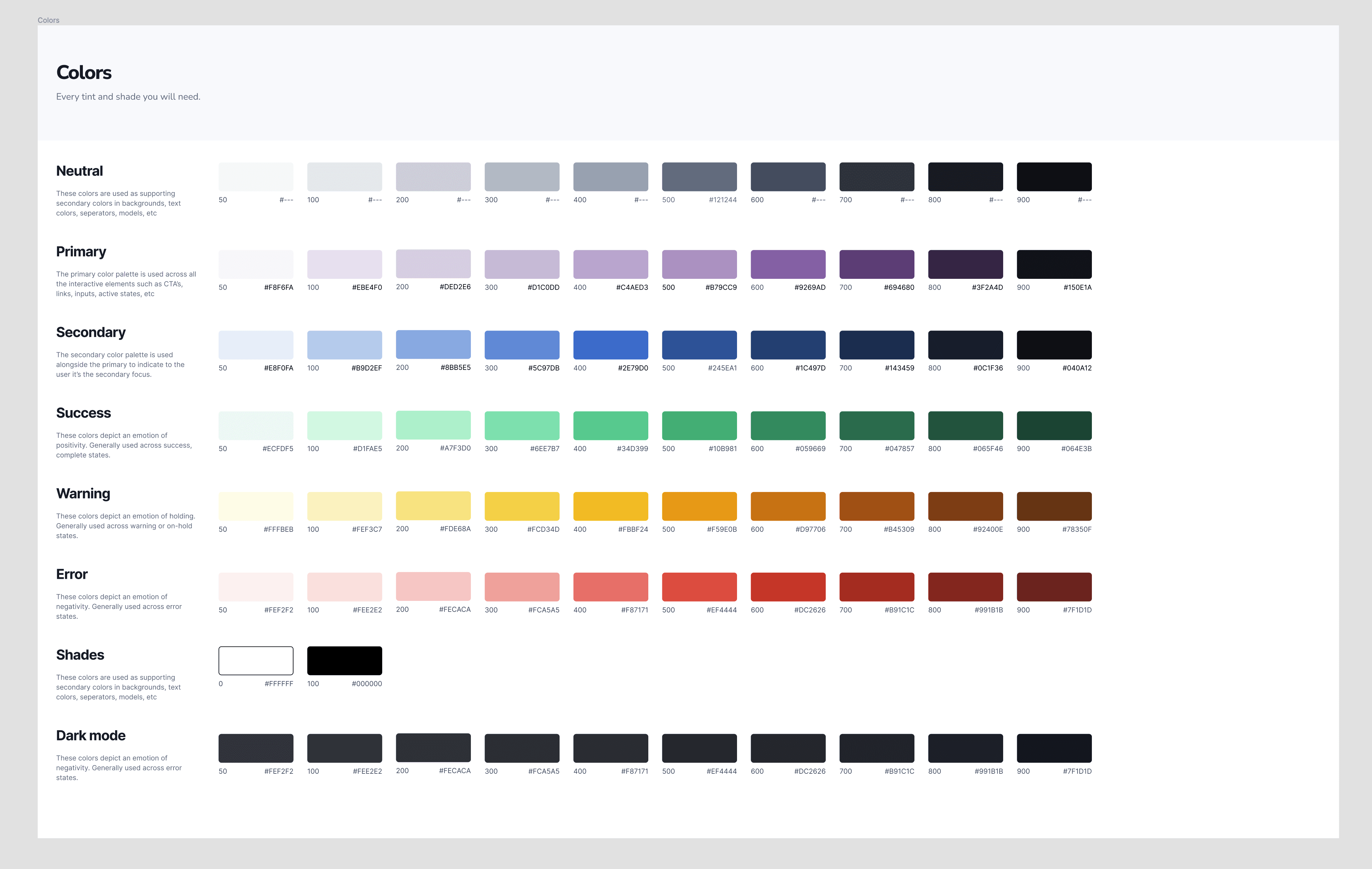
Task: Pick the Warning 400 yellow swatch
Action: click(610, 506)
